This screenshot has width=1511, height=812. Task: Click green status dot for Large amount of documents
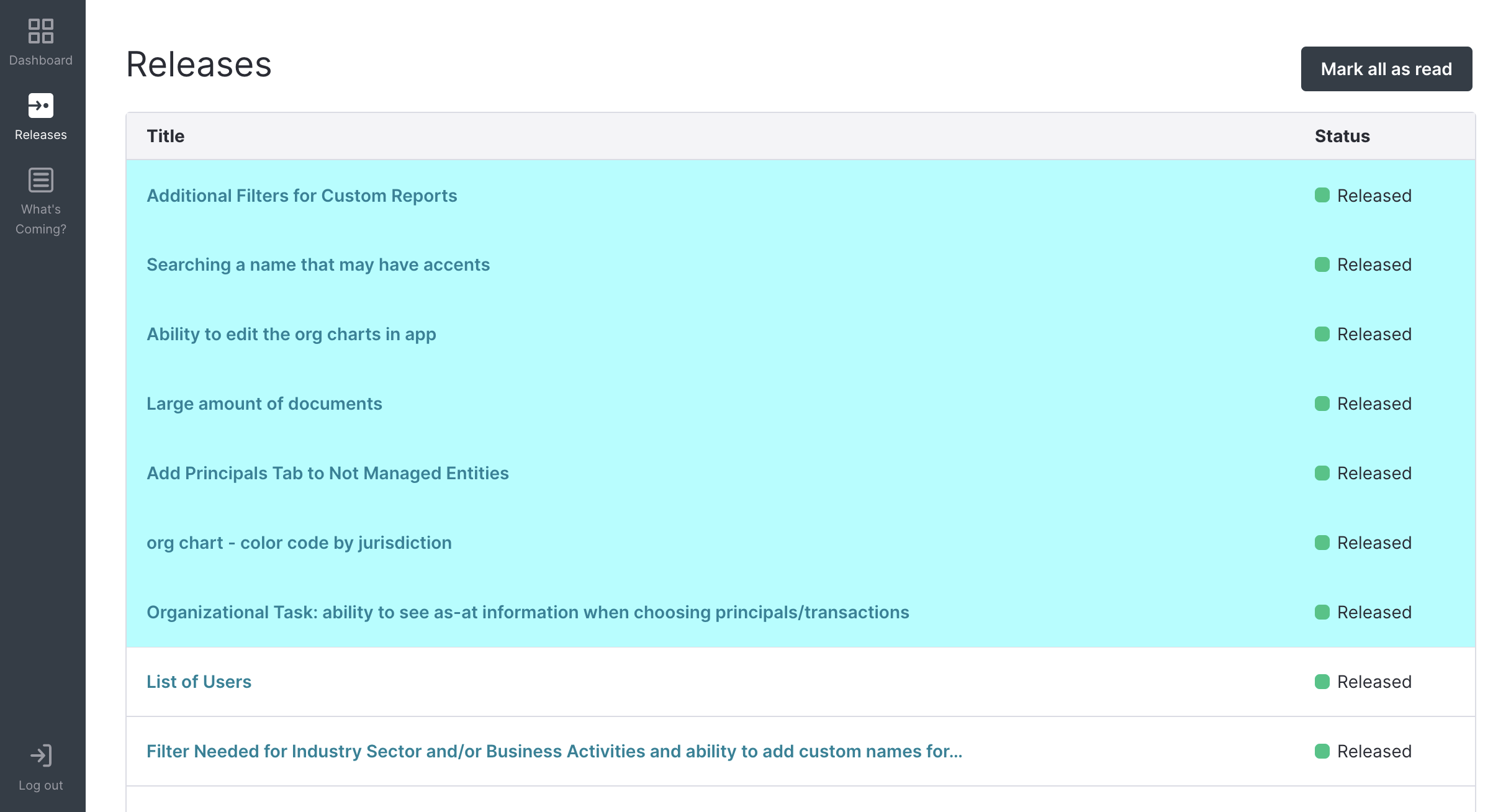click(1322, 404)
